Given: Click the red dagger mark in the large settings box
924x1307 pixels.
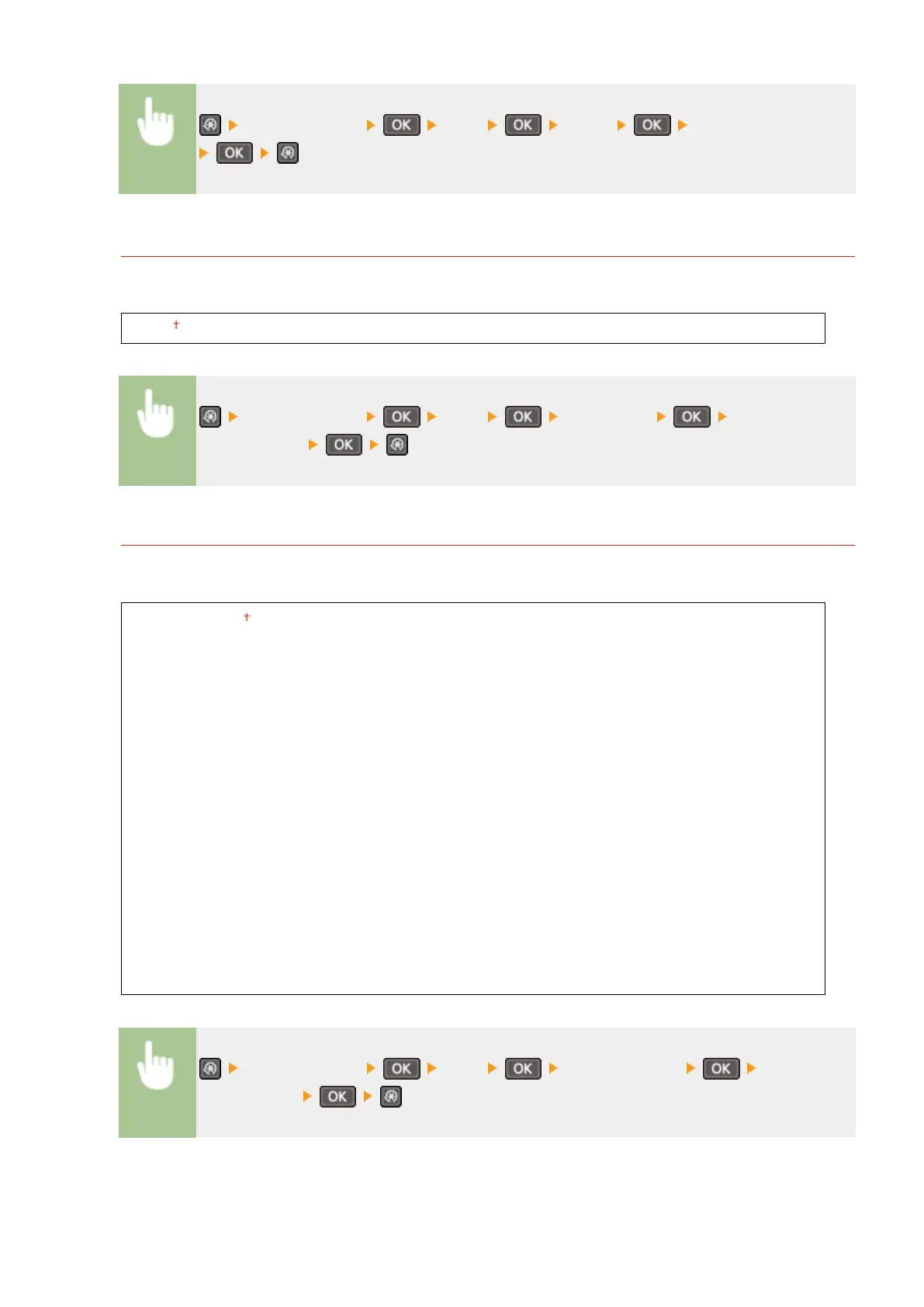Looking at the screenshot, I should [247, 617].
